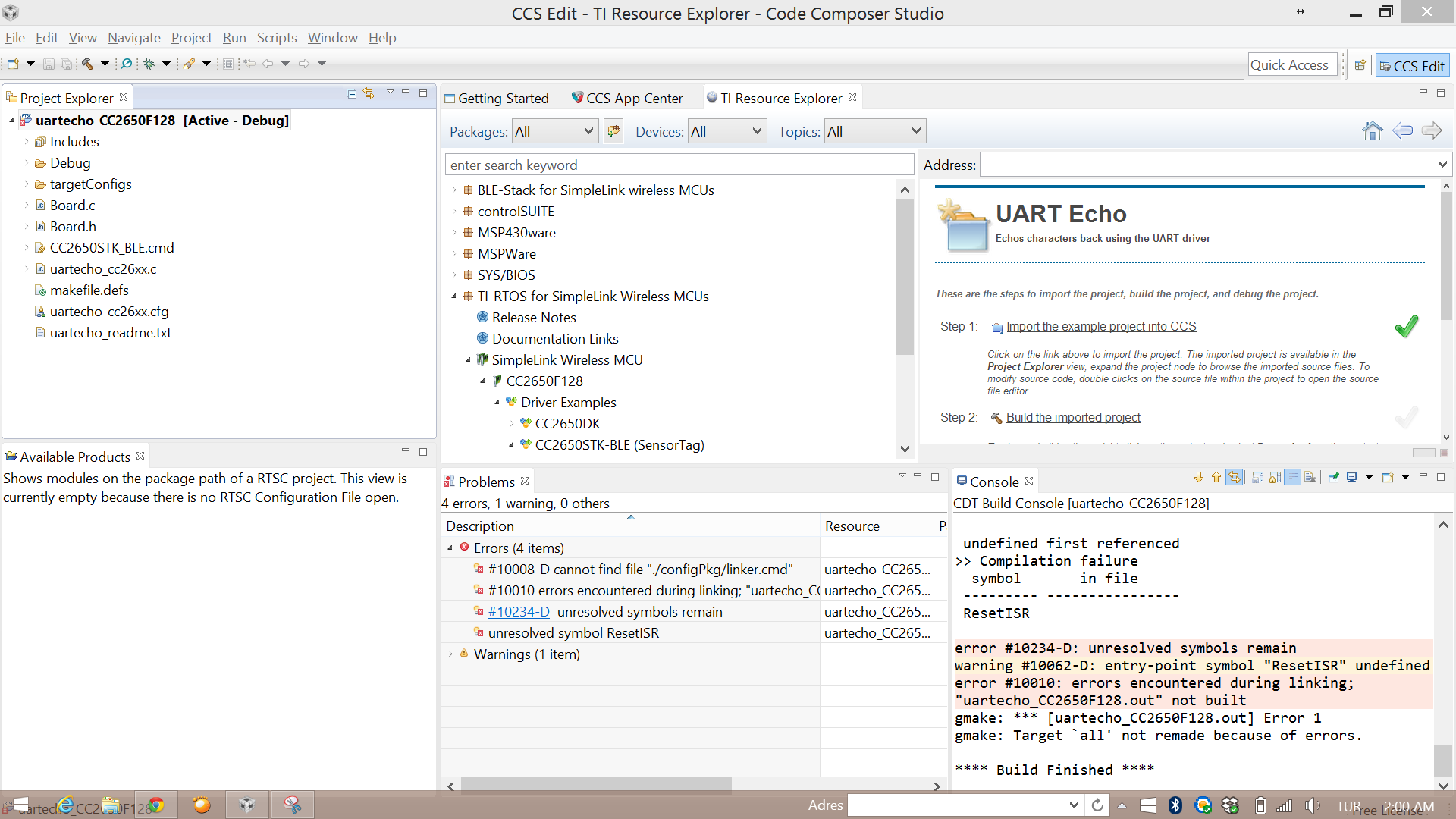1456x819 pixels.
Task: Open Chrome from the taskbar
Action: 156,805
